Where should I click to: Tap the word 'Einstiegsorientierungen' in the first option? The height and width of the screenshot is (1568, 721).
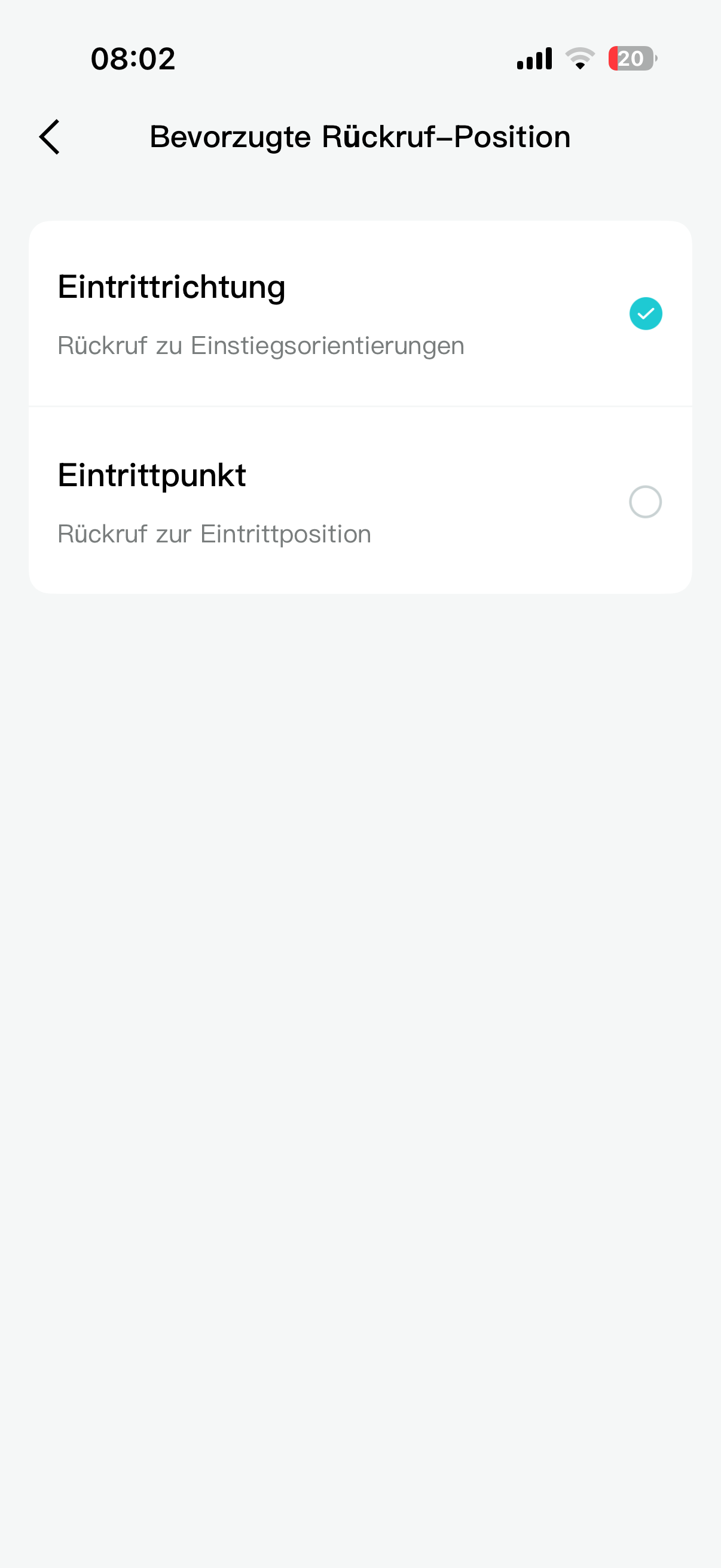click(328, 346)
